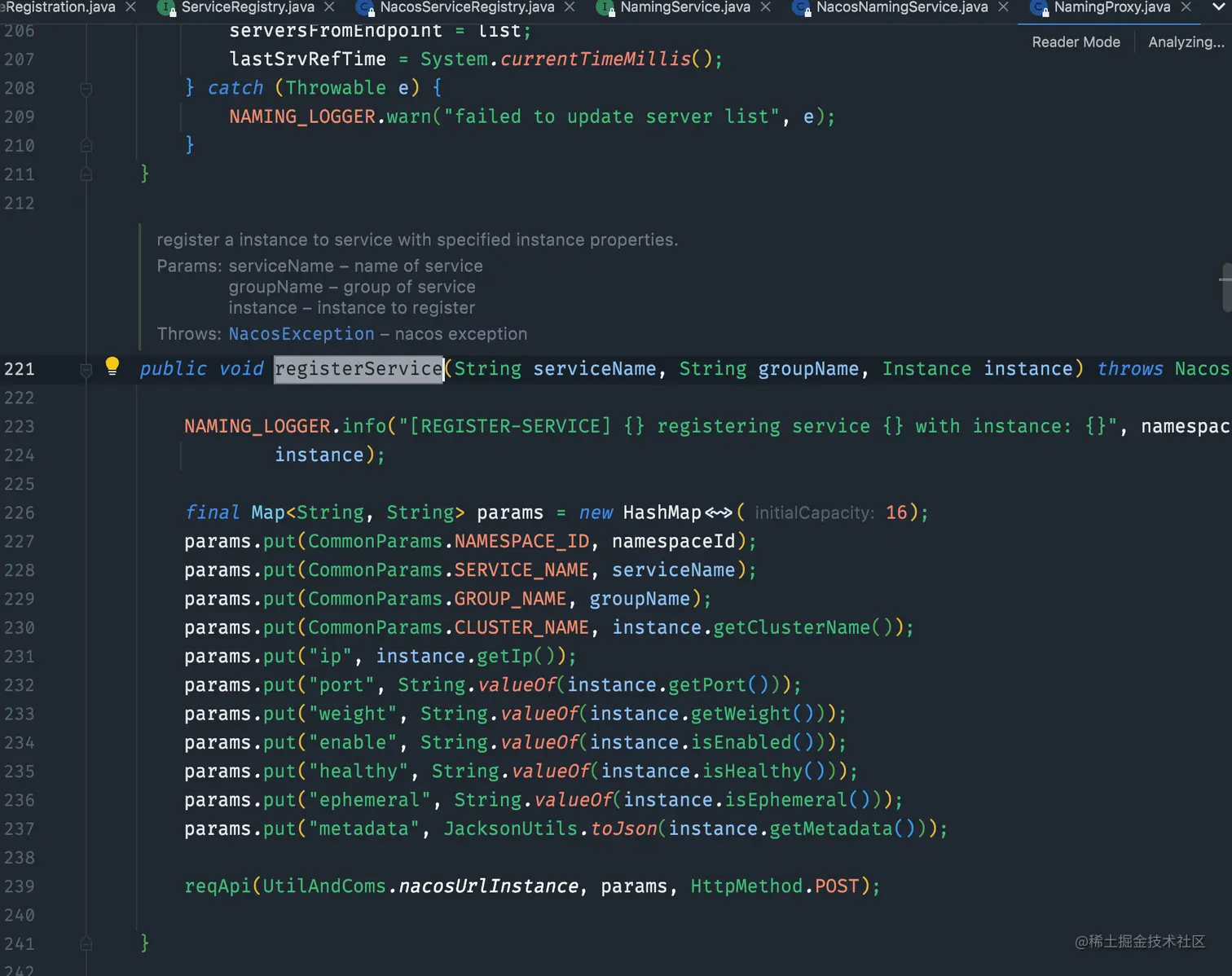
Task: Close the Registration.java tab
Action: 130,7
